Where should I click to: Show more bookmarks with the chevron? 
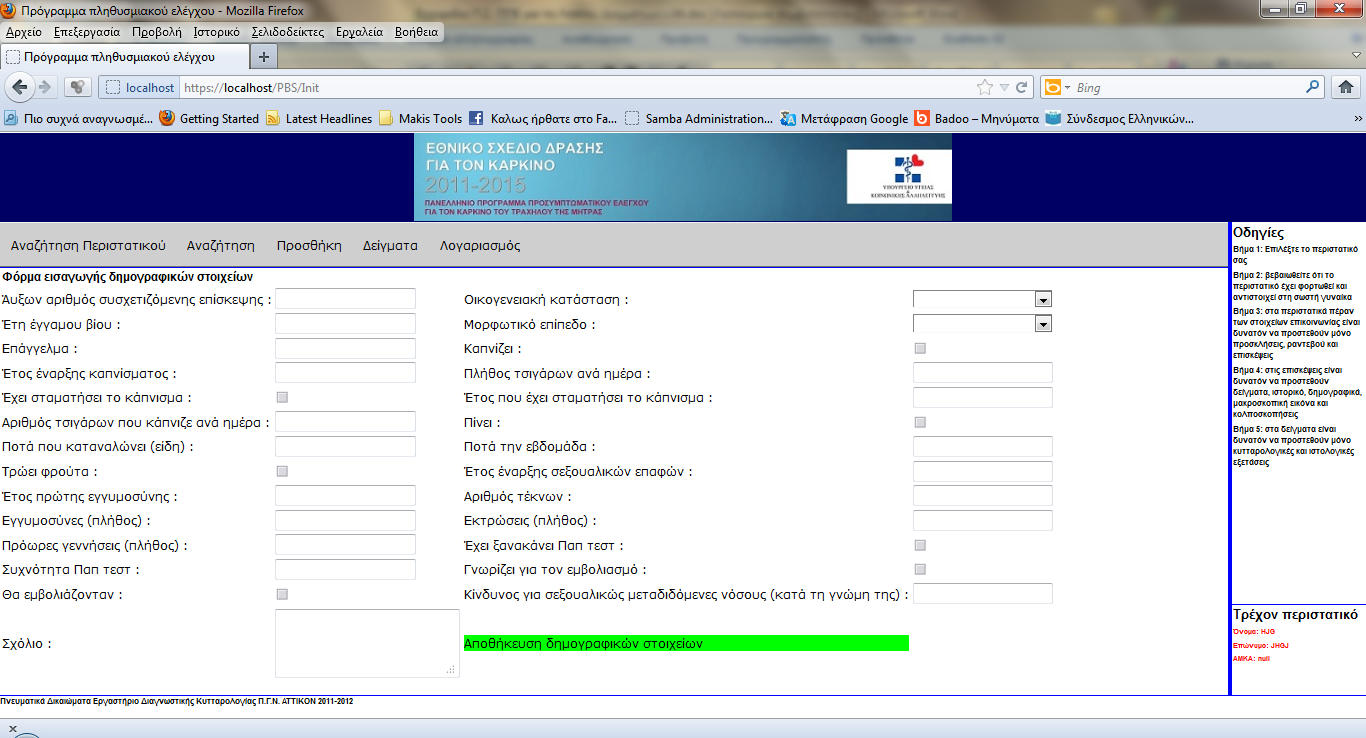click(x=1357, y=118)
